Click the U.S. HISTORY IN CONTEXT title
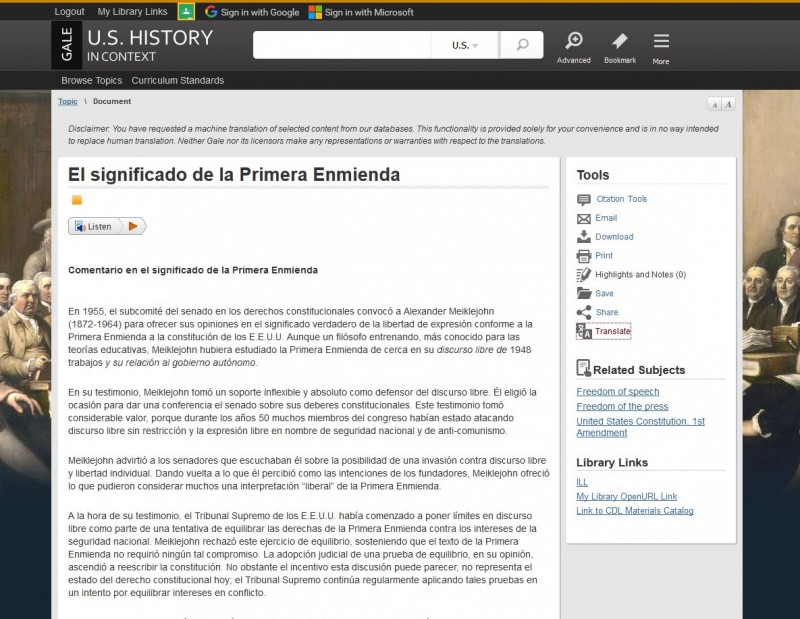 point(150,45)
